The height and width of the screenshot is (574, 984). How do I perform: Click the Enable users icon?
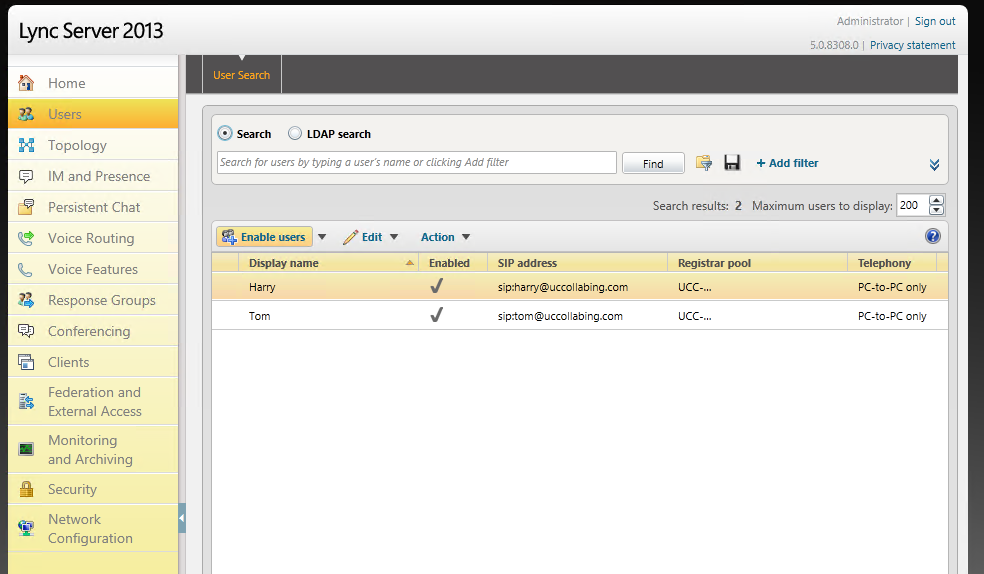point(229,237)
